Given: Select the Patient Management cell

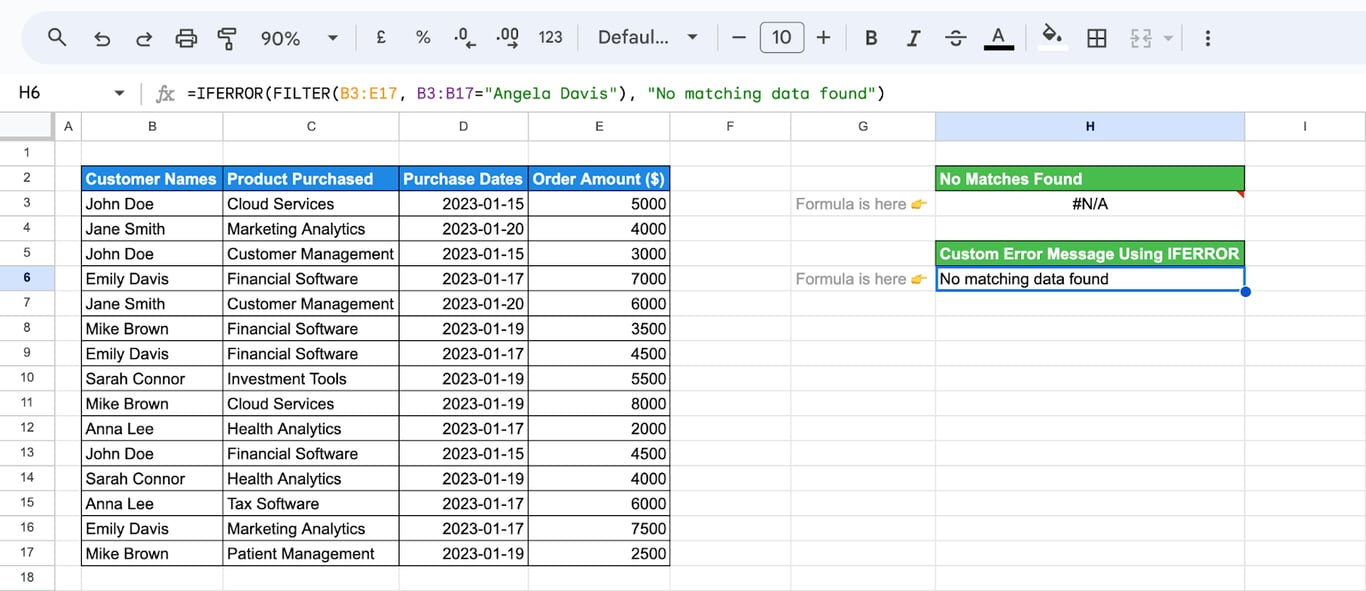Looking at the screenshot, I should (311, 554).
